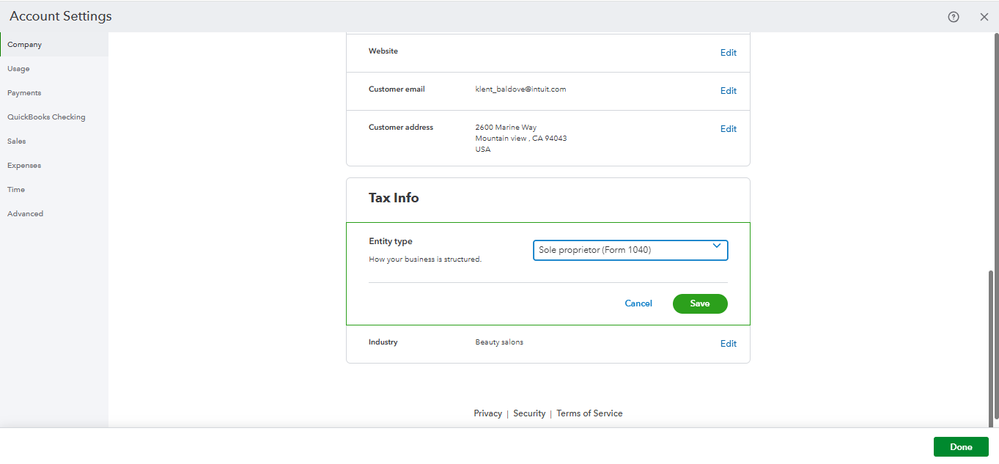Select the Sales tab
999x464 pixels.
coord(16,141)
